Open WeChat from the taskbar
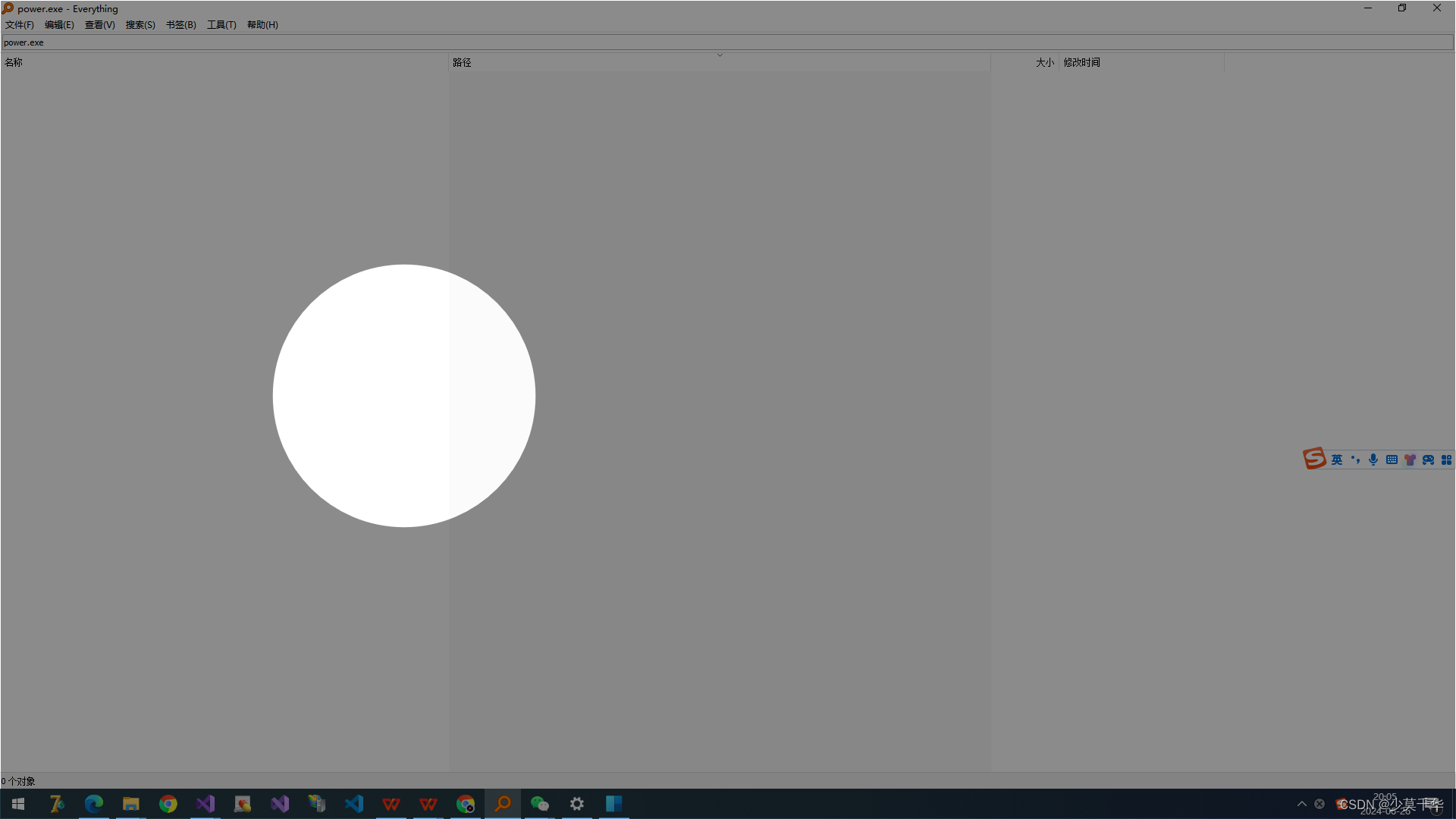 (x=539, y=804)
